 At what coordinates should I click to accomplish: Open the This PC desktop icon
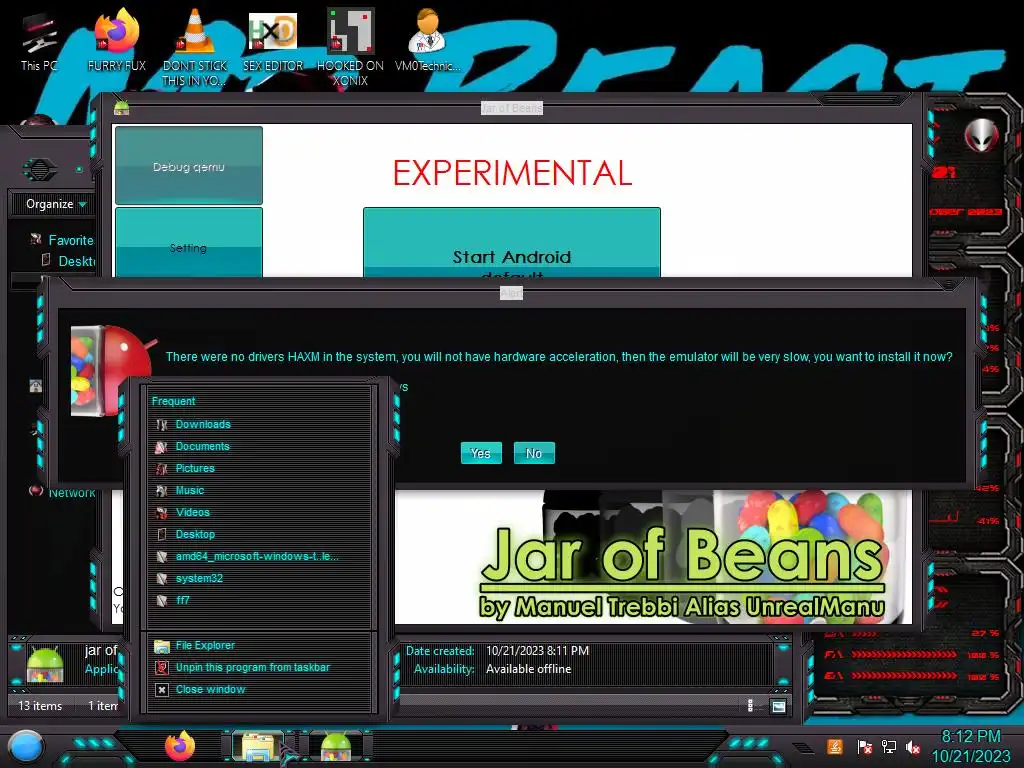[39, 42]
